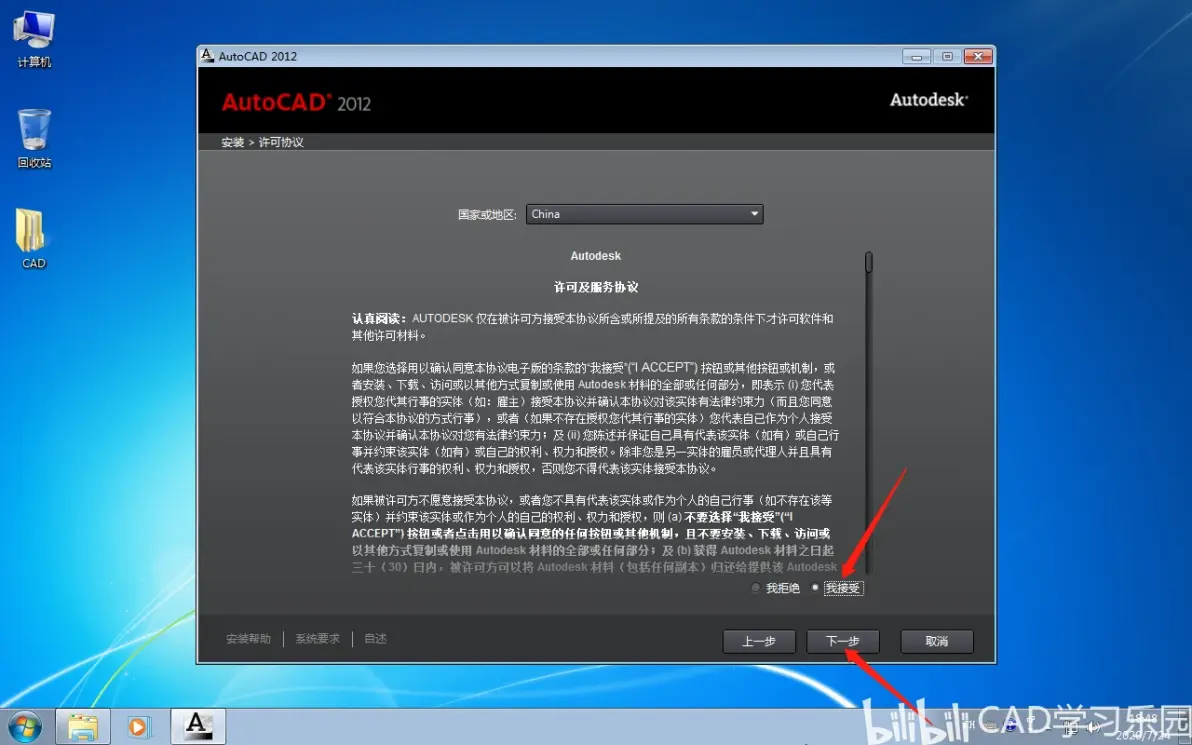Select the 我拒绝 radio button
This screenshot has height=745, width=1192.
(756, 588)
